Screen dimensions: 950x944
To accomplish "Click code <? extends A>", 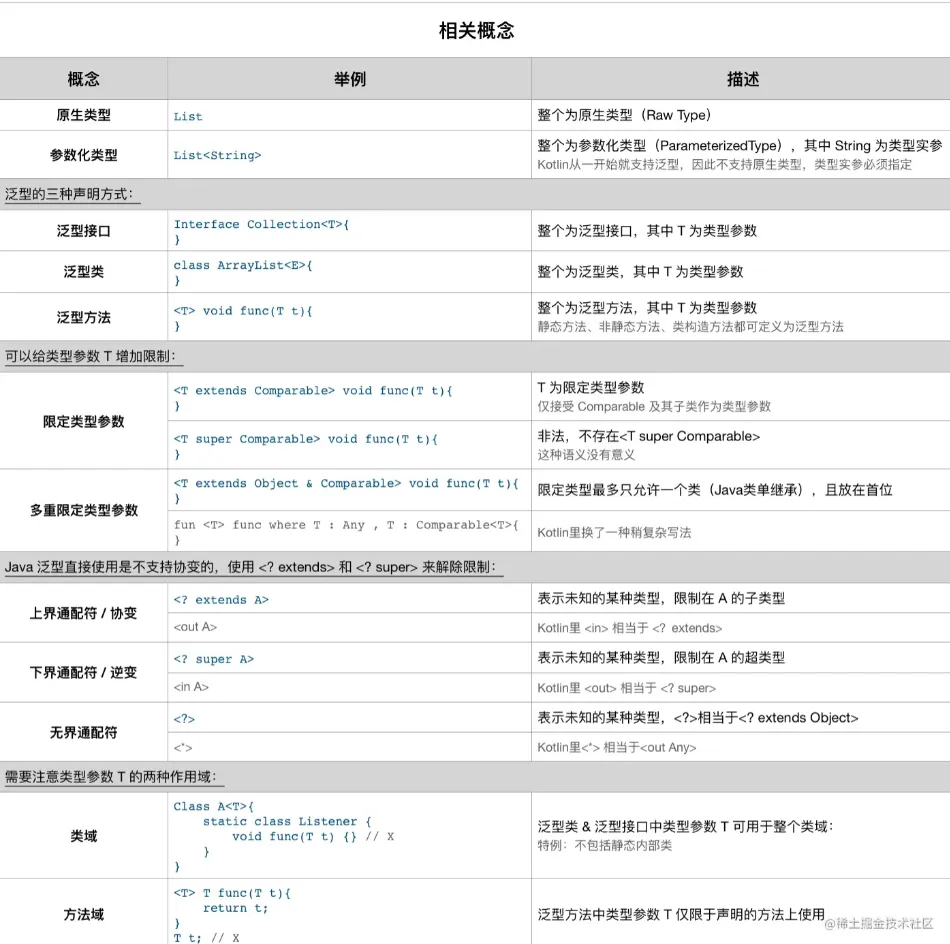I will pos(221,600).
